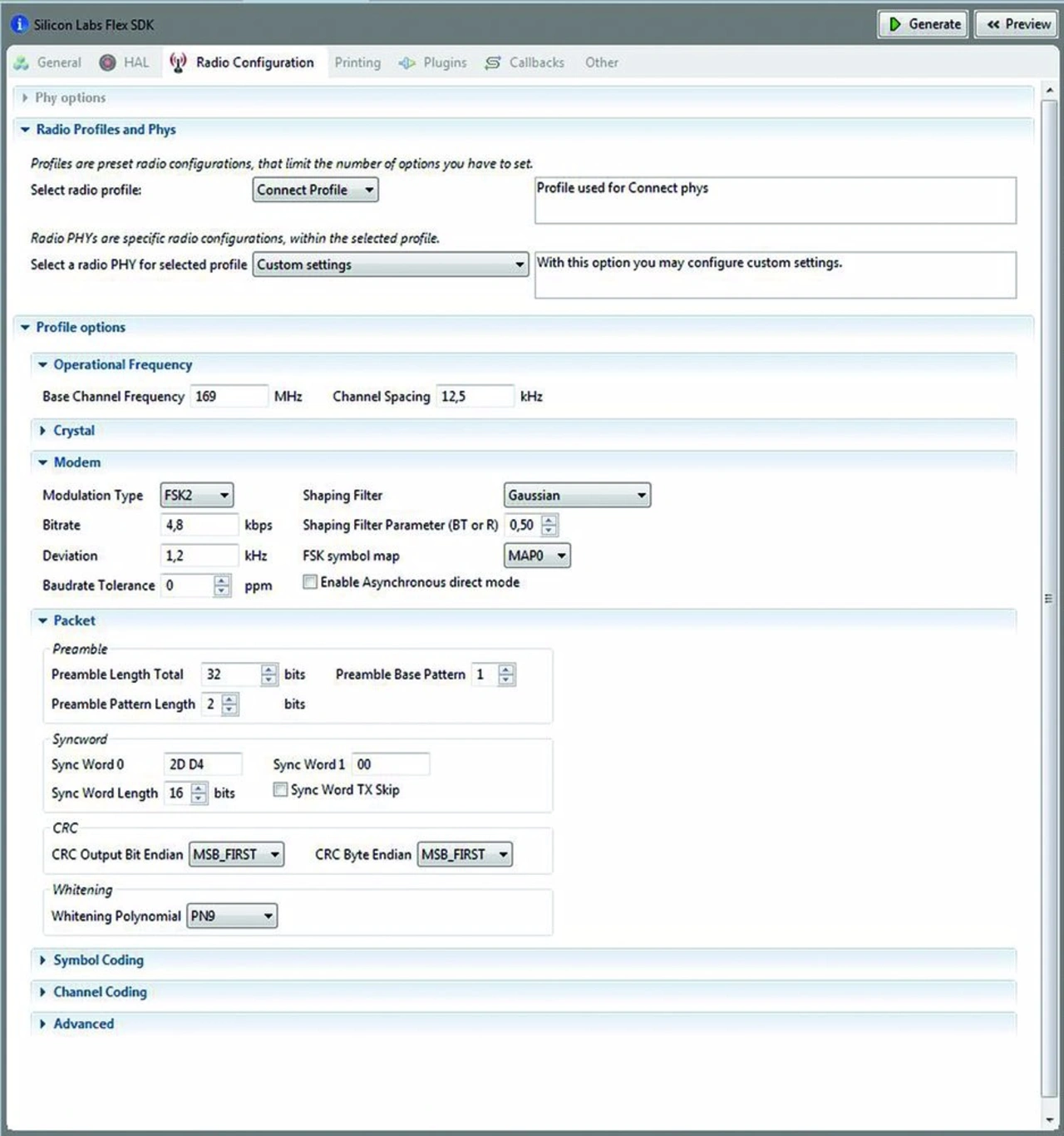
Task: Expand the Symbol Coding section
Action: click(x=42, y=961)
